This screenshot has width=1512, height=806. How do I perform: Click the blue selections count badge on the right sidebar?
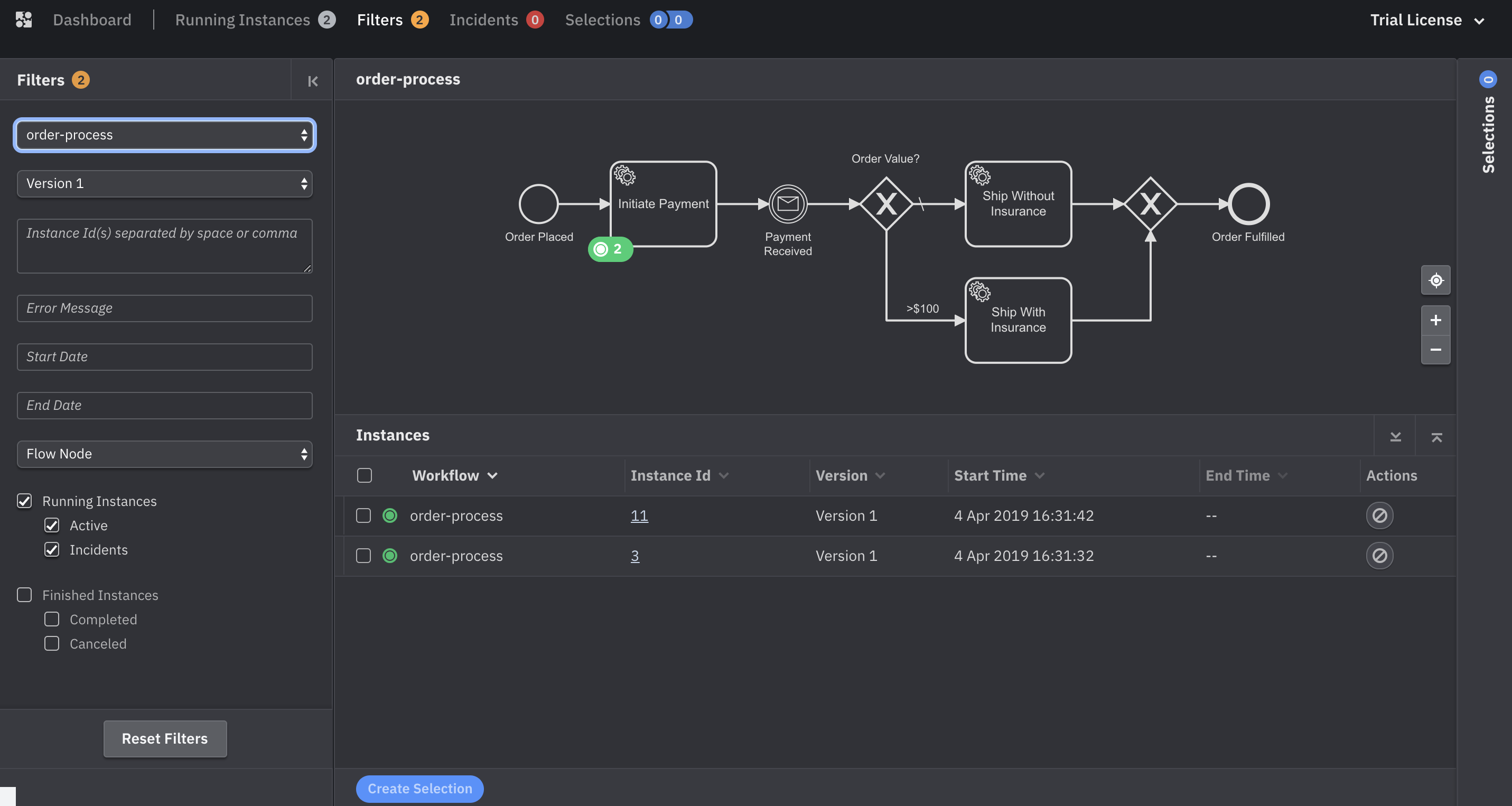[x=1488, y=79]
